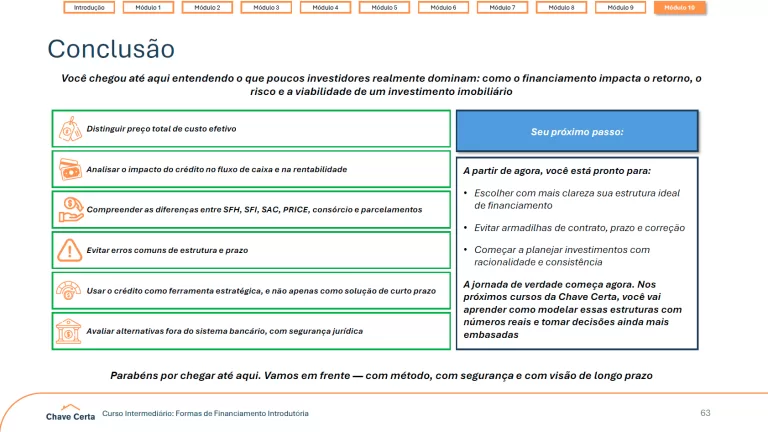Switch to the Módulo 1 tab
Image resolution: width=768 pixels, height=432 pixels.
tap(148, 8)
